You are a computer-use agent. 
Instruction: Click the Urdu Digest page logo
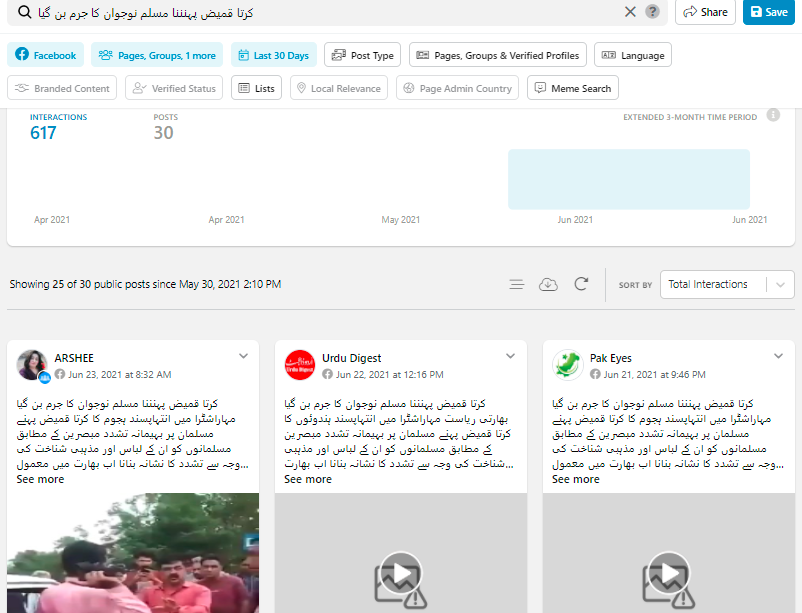(299, 365)
